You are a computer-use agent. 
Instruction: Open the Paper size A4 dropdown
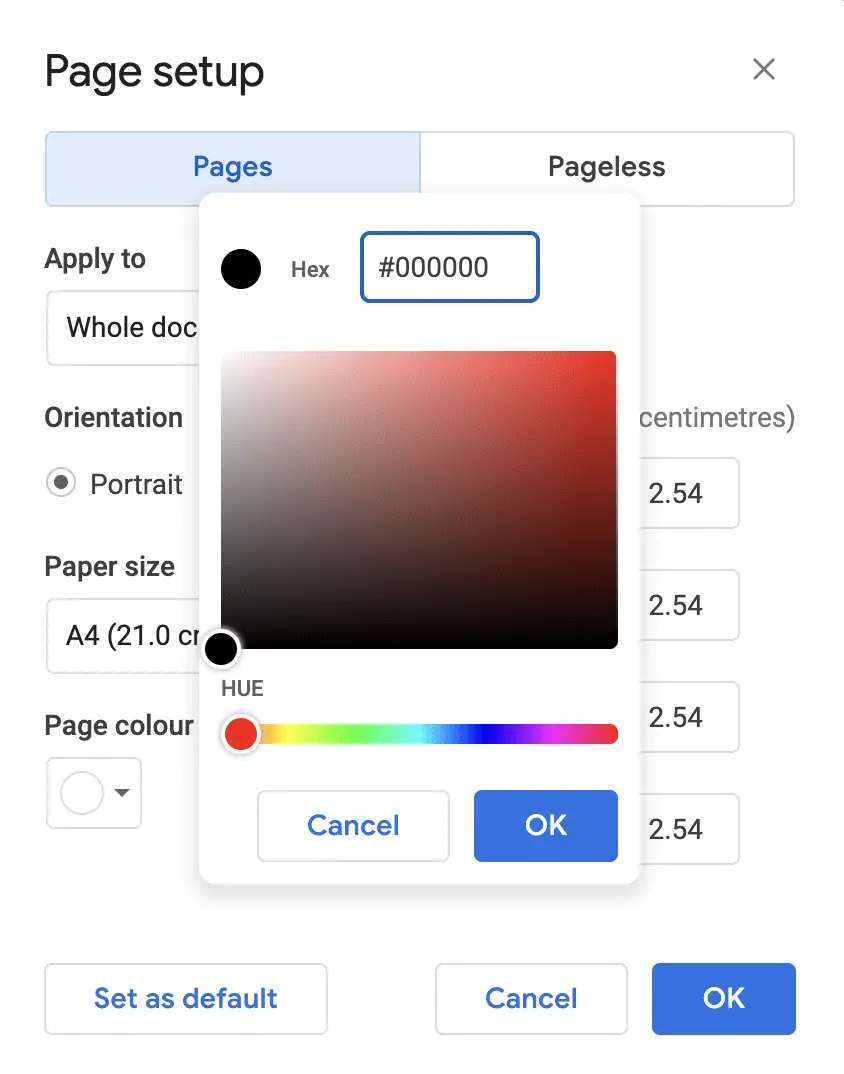[x=122, y=635]
